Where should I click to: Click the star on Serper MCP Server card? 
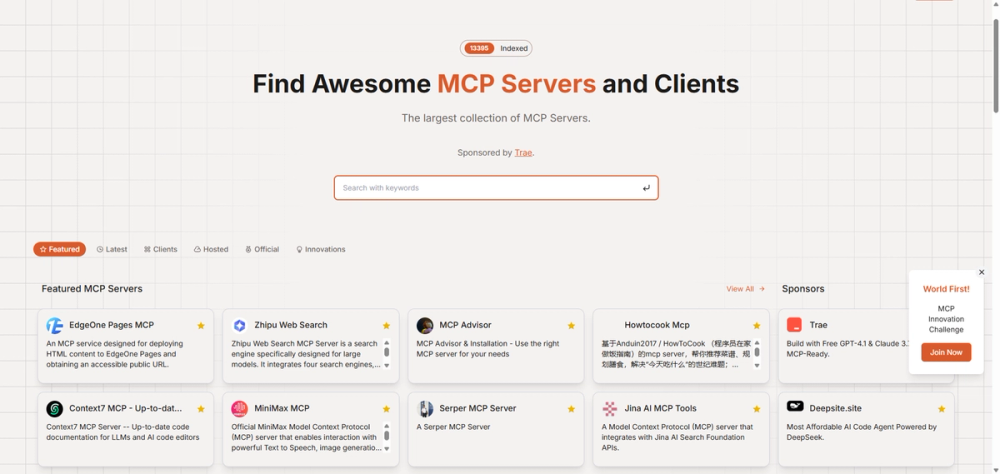click(x=571, y=409)
